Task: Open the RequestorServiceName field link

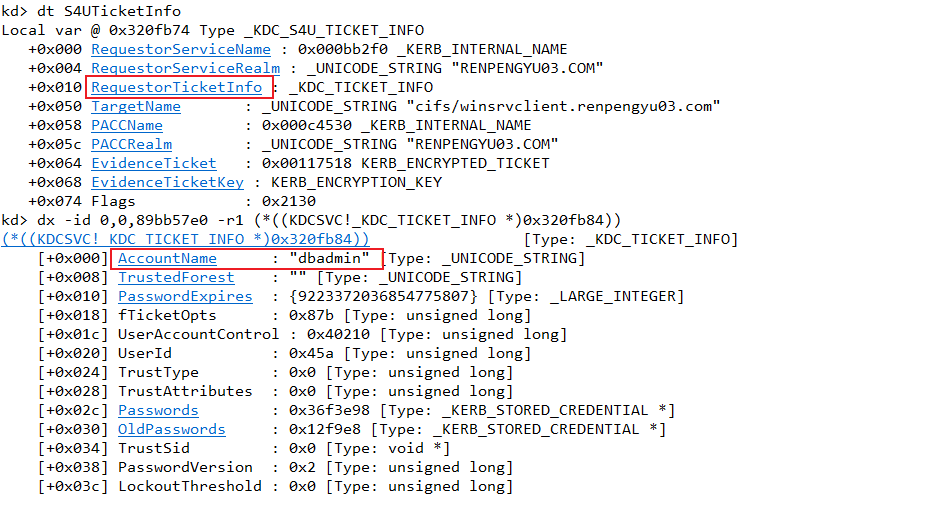Action: tap(181, 49)
